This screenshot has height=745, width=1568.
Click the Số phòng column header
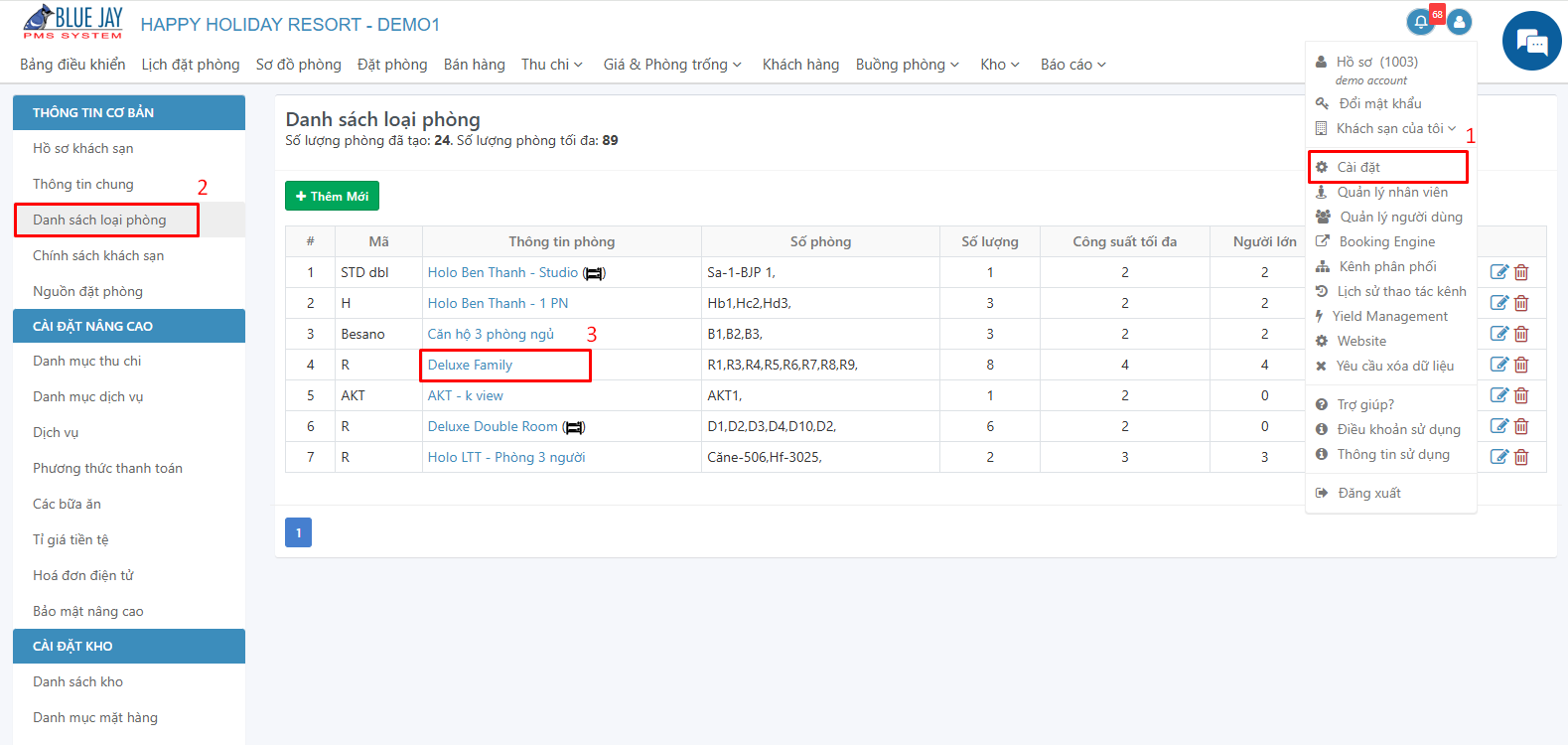(820, 241)
